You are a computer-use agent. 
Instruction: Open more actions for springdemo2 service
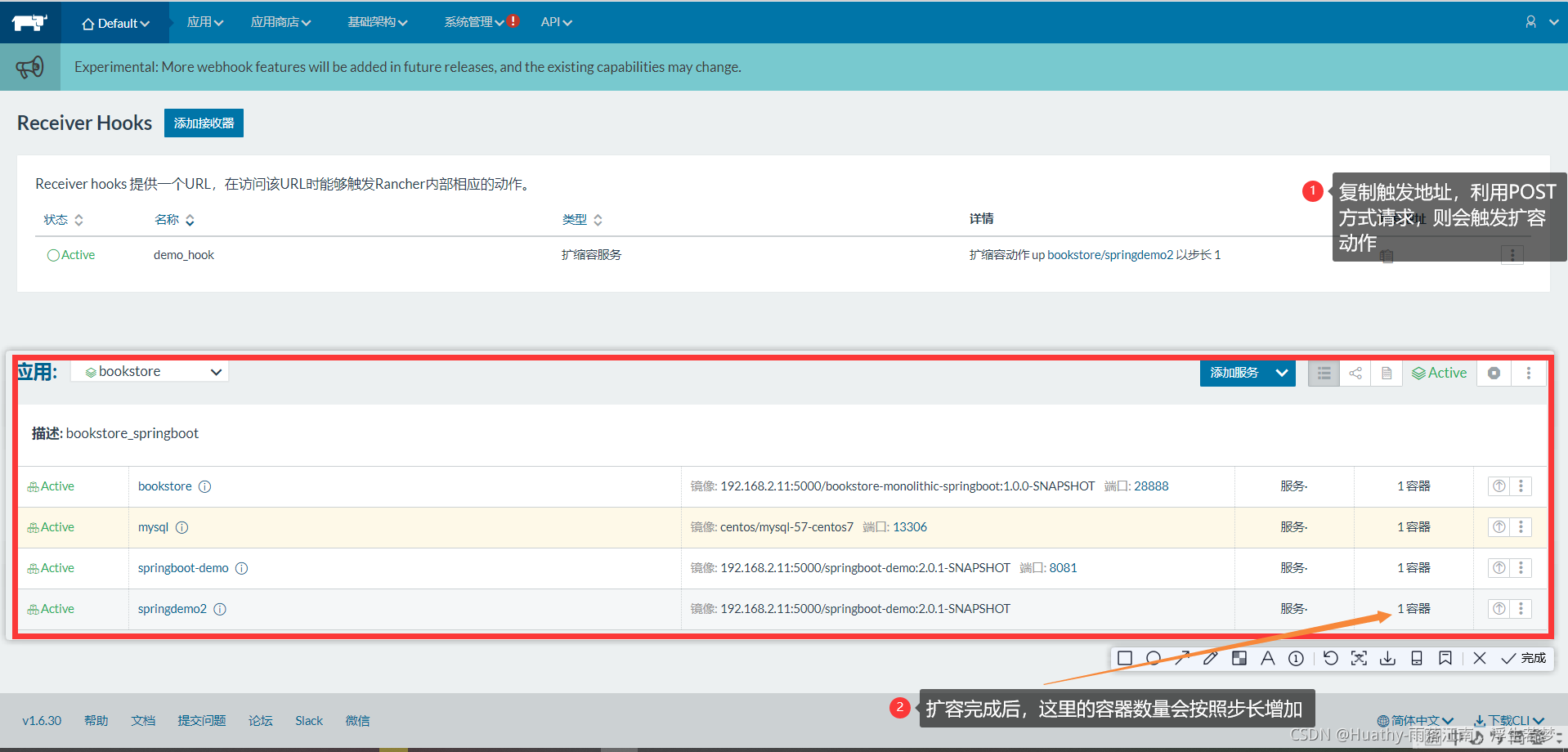pos(1521,608)
